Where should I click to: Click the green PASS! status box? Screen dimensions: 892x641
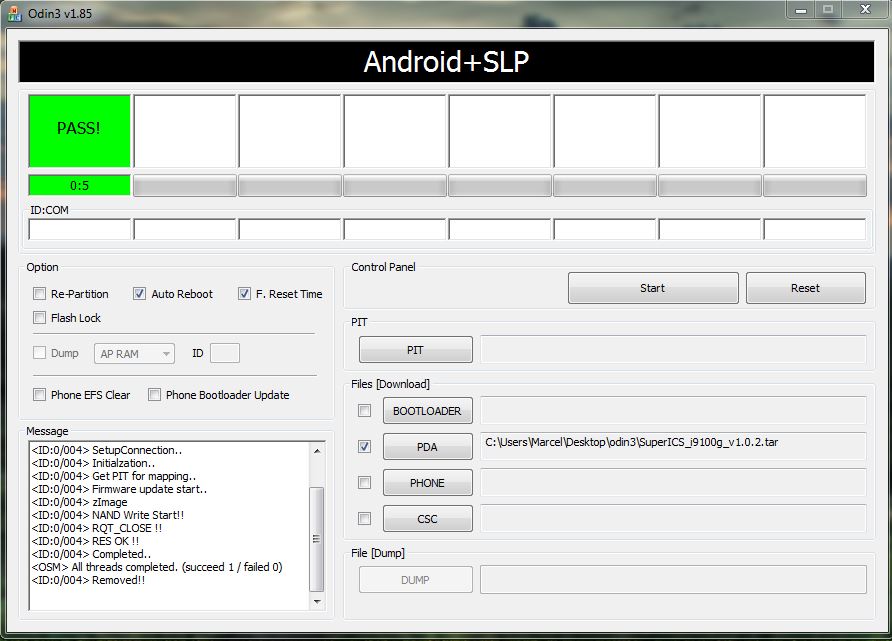click(79, 131)
